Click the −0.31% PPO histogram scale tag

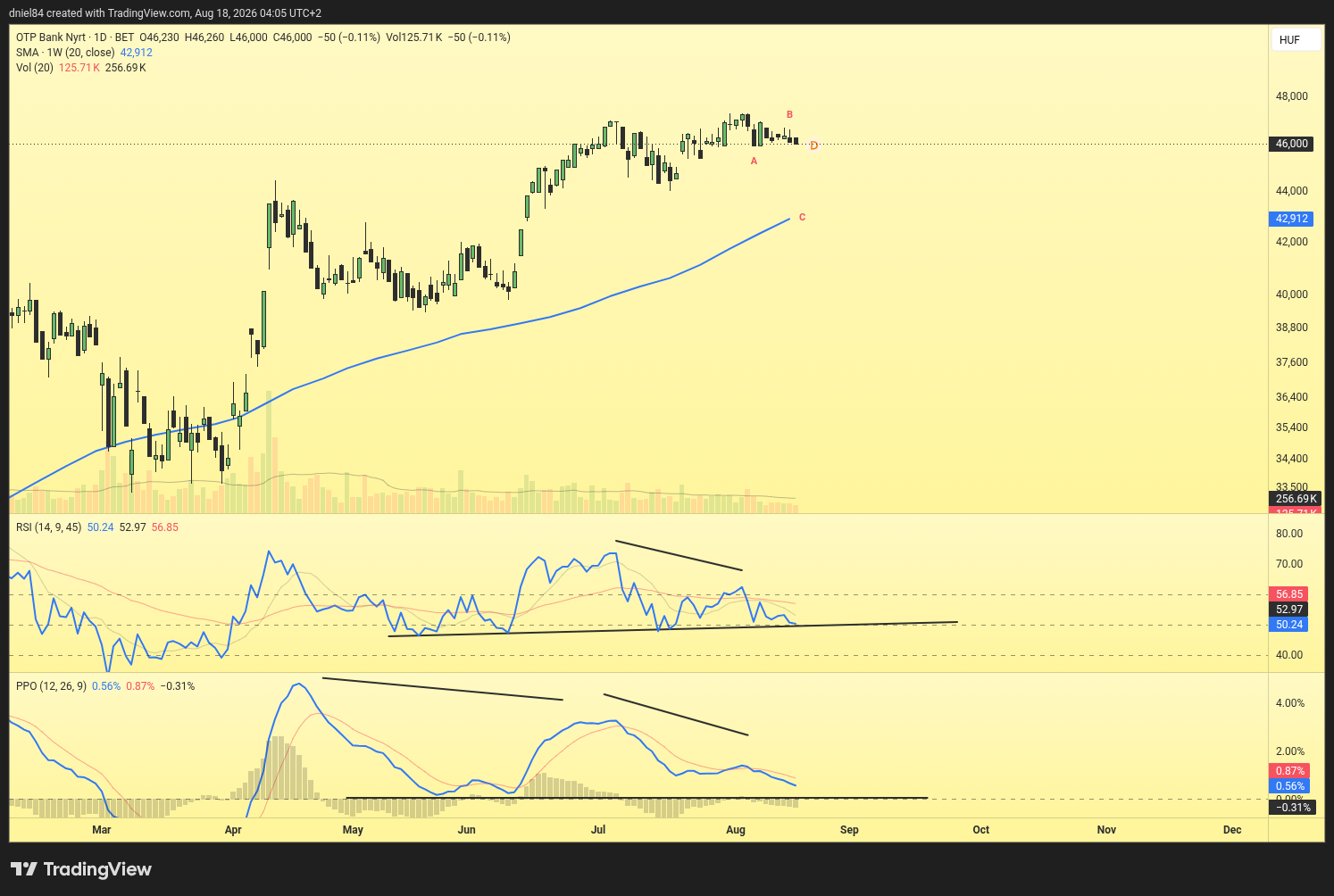click(1293, 808)
